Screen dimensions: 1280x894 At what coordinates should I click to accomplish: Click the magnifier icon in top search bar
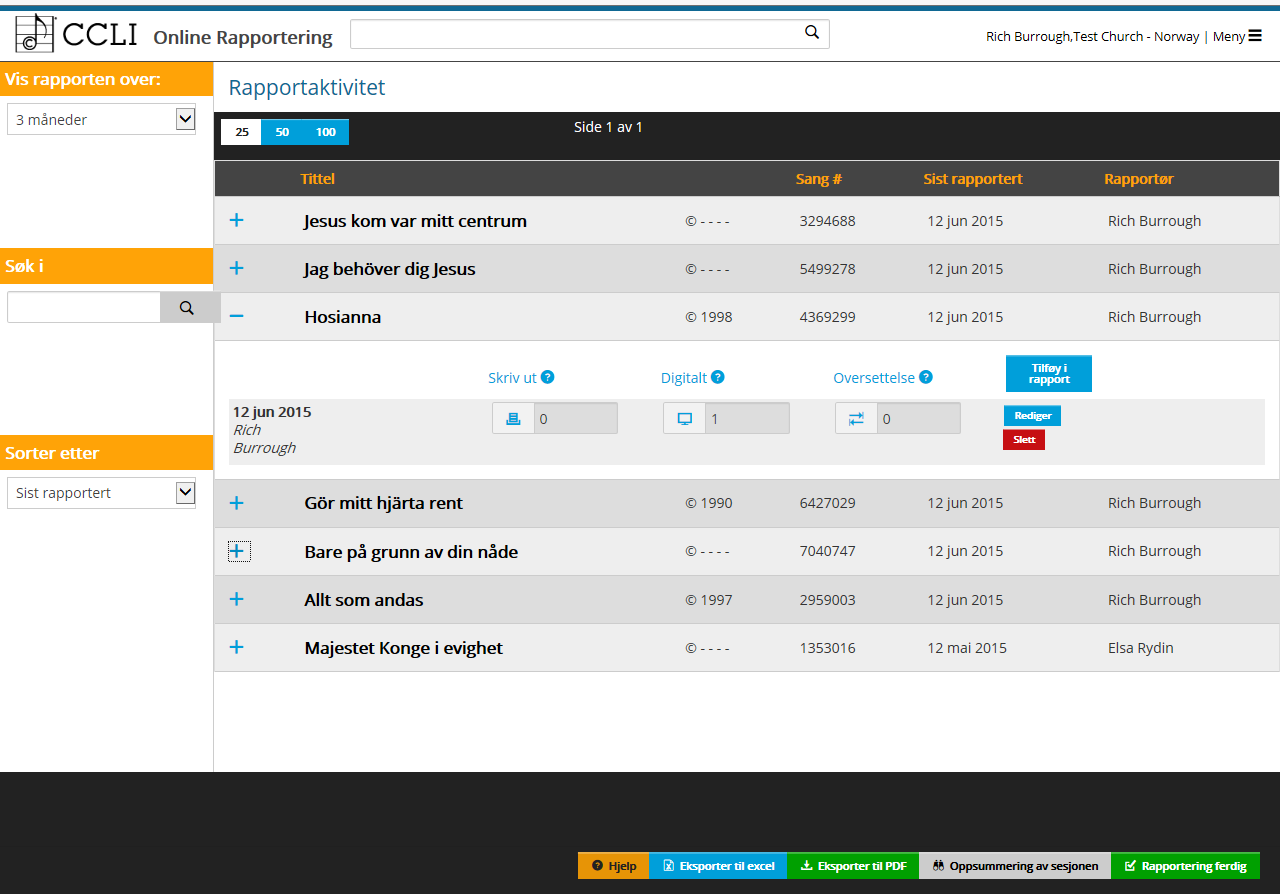pyautogui.click(x=812, y=33)
